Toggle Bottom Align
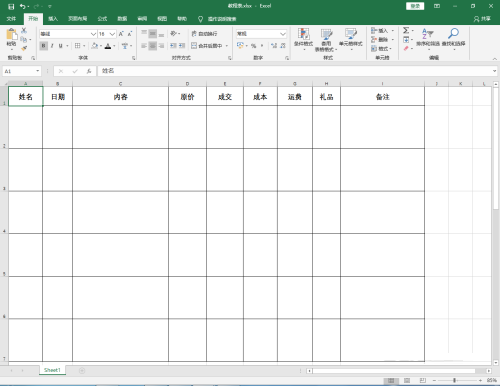 tap(161, 34)
